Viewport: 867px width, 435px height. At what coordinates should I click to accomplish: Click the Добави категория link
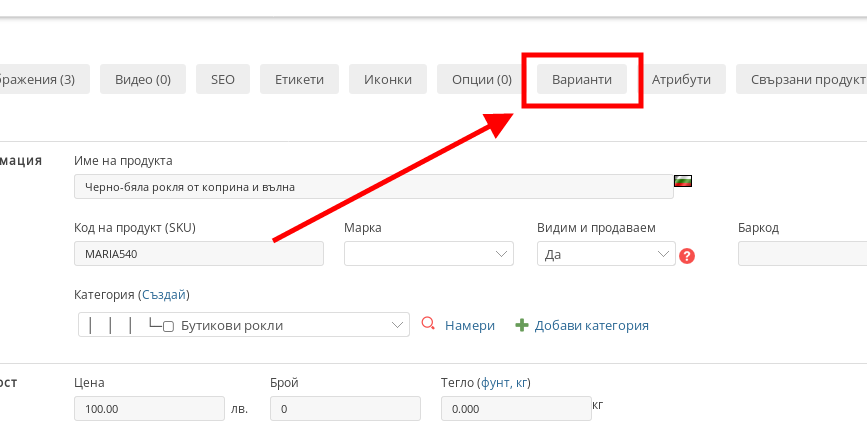591,325
